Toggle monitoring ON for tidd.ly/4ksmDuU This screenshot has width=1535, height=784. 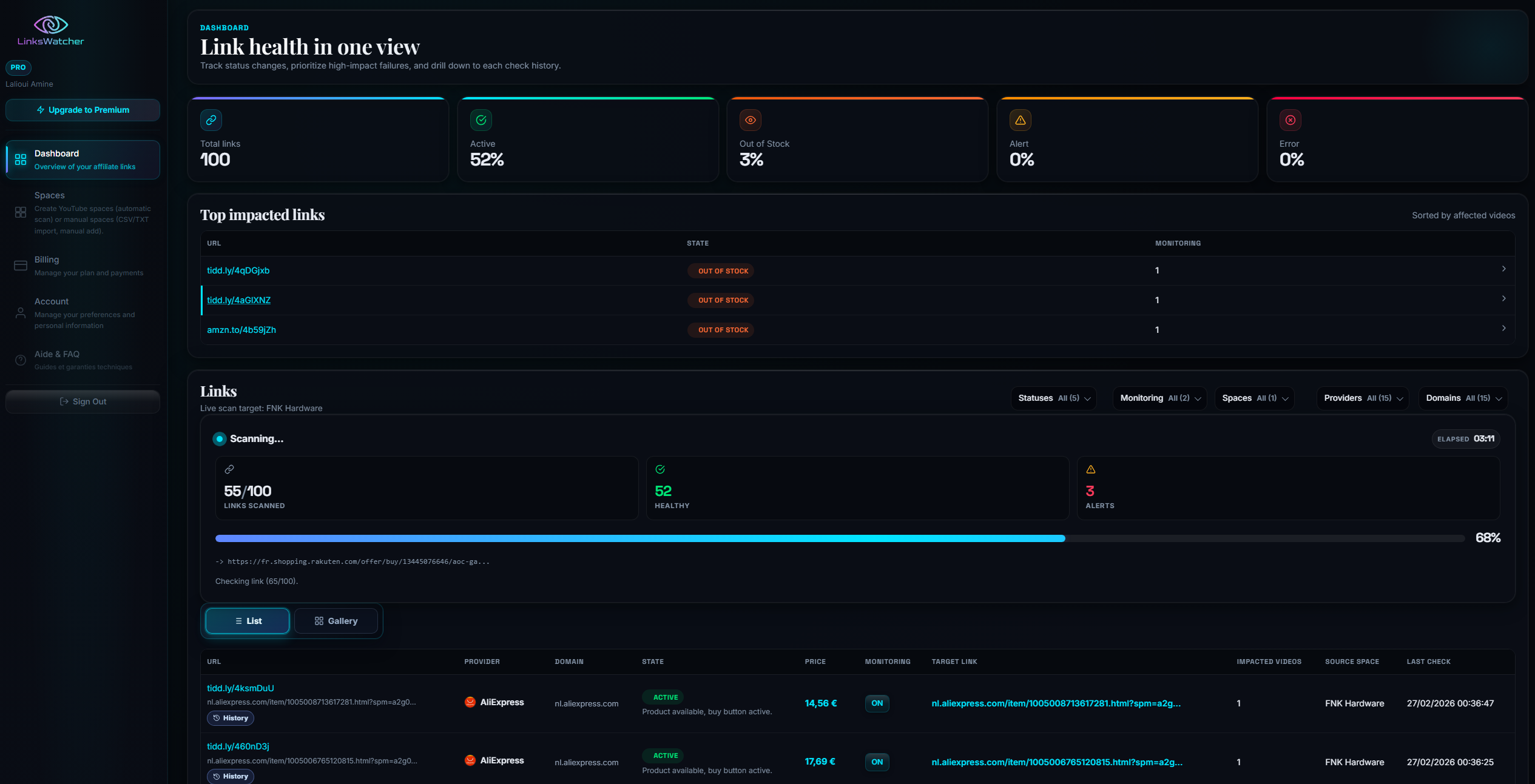(877, 703)
